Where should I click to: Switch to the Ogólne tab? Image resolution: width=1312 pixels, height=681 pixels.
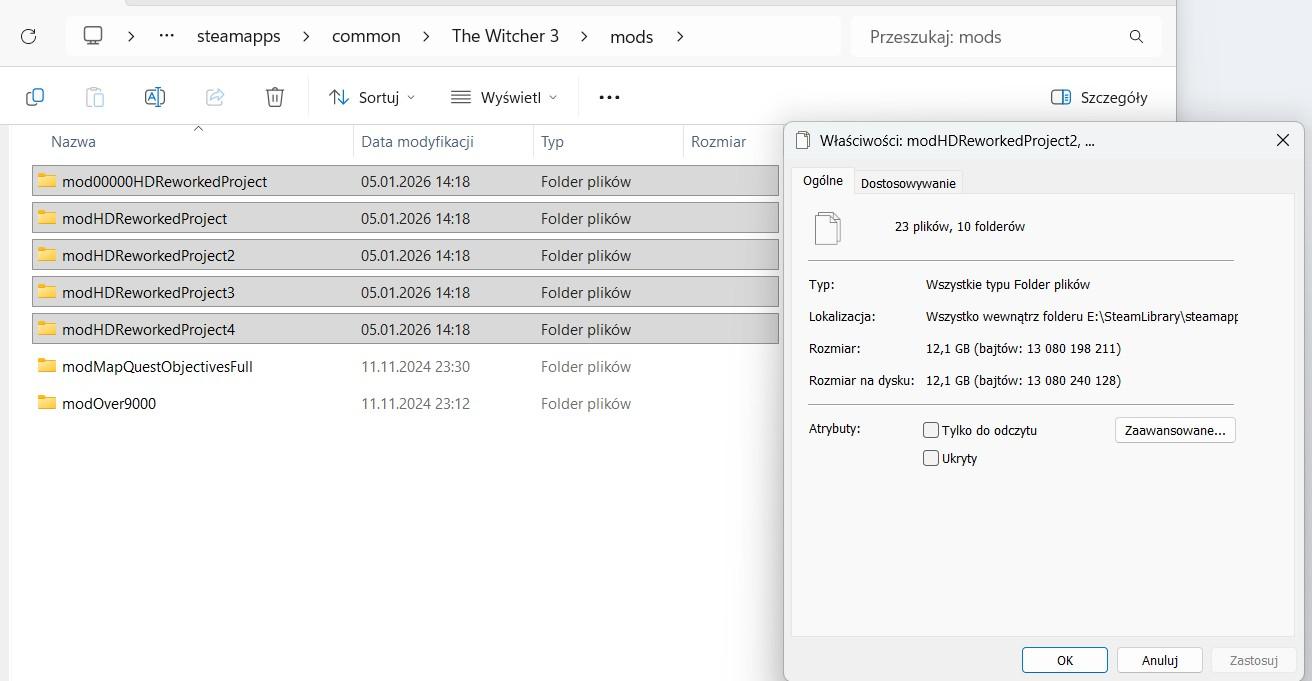click(823, 181)
